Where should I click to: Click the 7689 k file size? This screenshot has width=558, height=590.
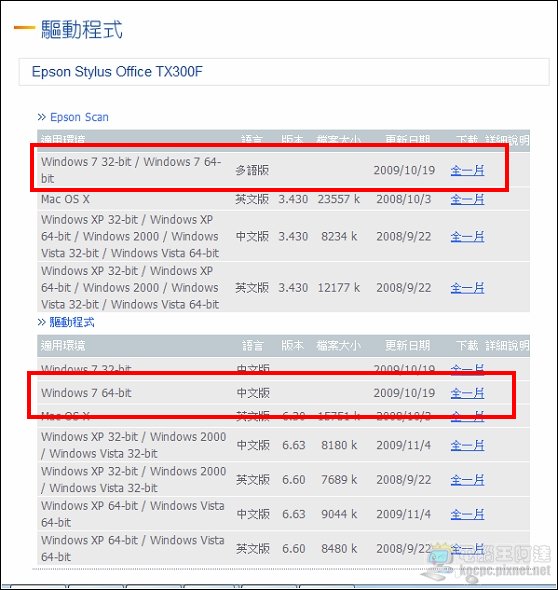click(339, 480)
